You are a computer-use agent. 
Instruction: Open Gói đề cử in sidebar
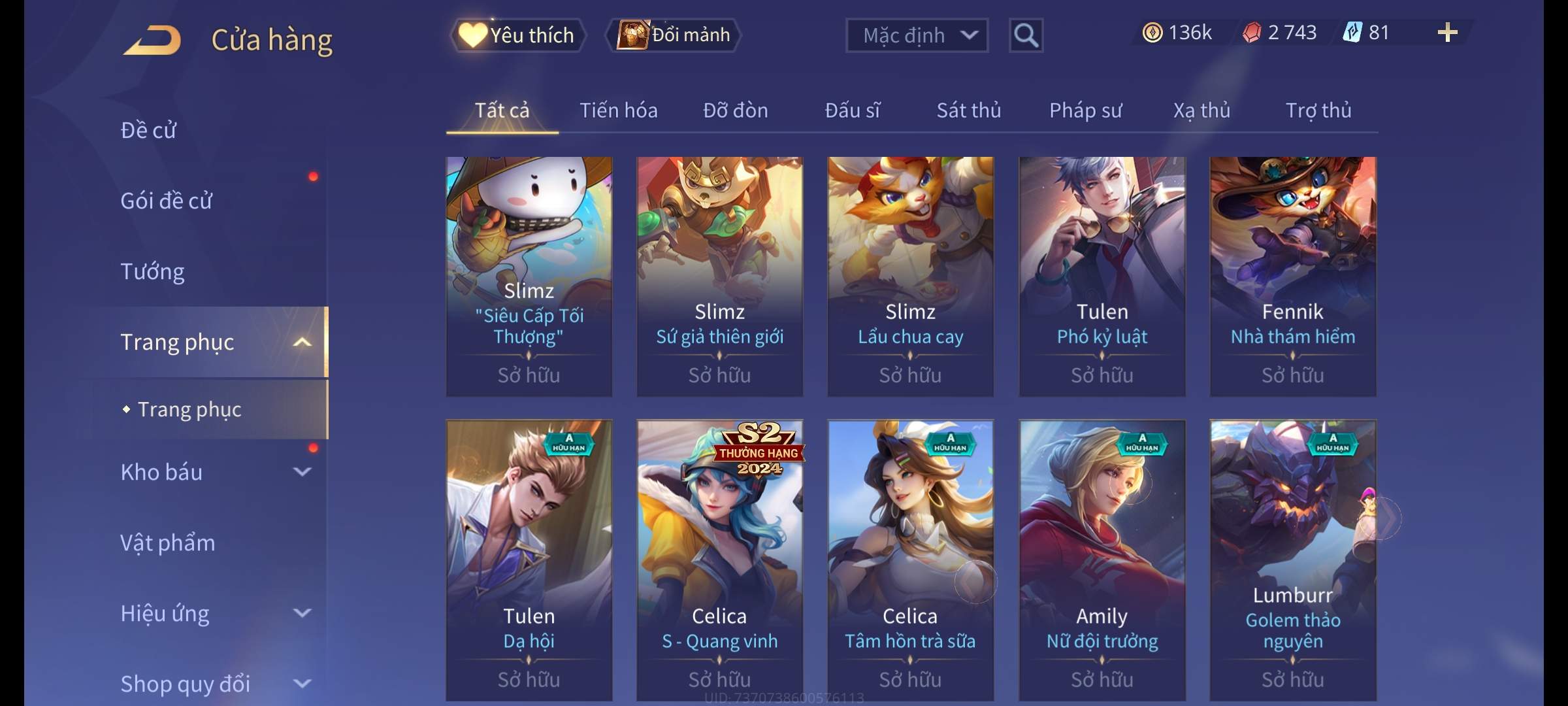click(x=167, y=201)
